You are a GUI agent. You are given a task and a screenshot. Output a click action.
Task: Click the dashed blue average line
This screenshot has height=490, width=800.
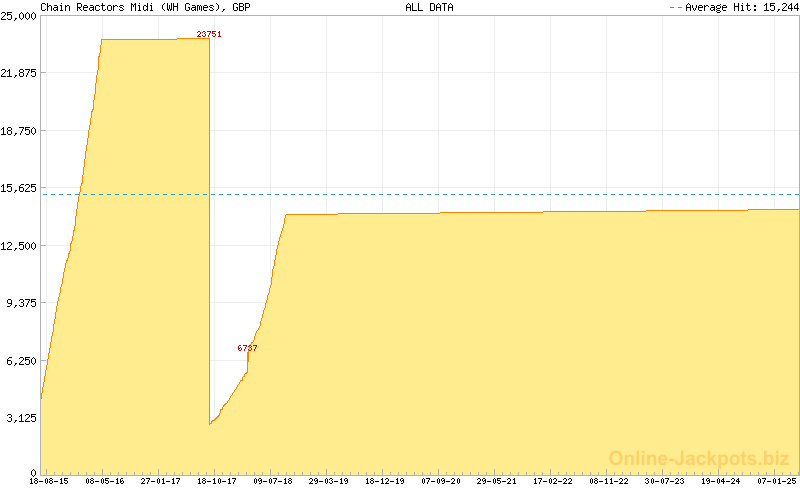pyautogui.click(x=500, y=194)
